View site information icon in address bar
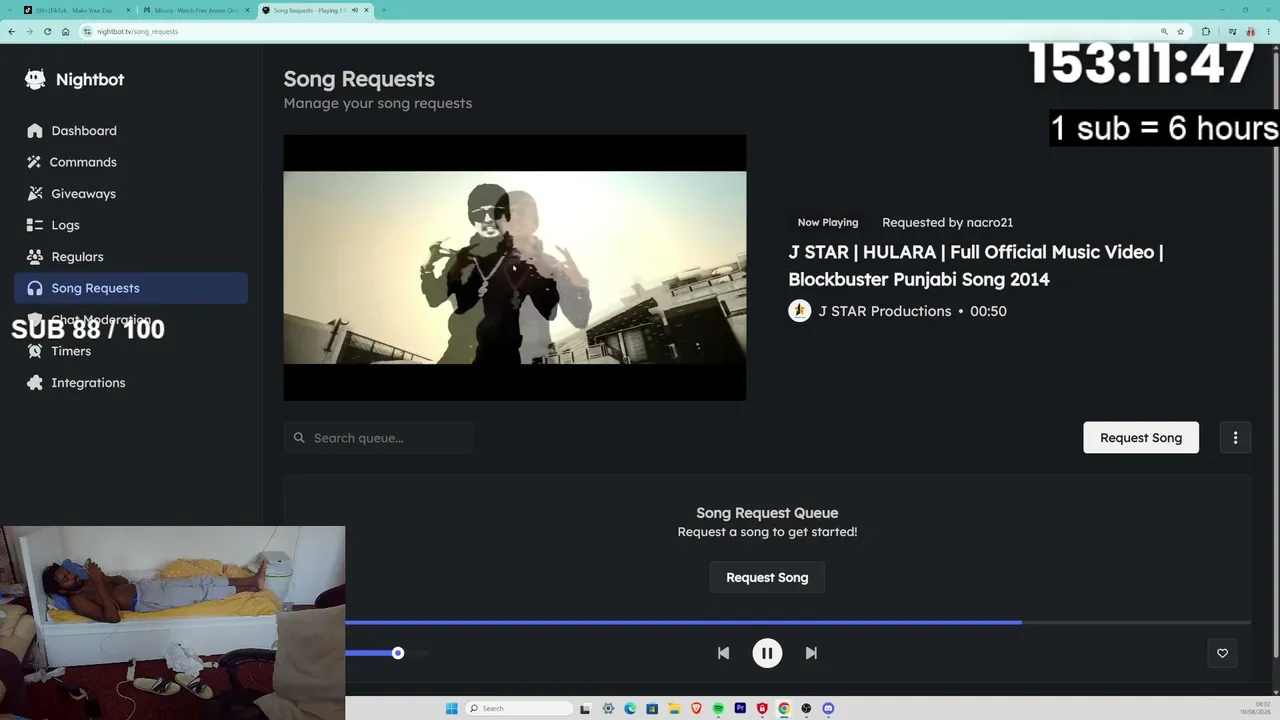This screenshot has height=720, width=1280. [x=88, y=31]
